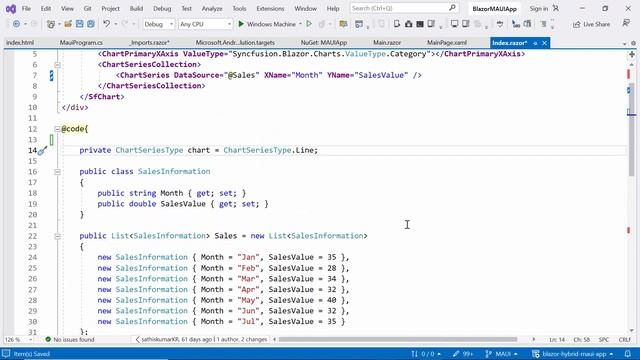Open the 126 % zoom dropdown
Screen dimensions: 640x360
click(18, 340)
